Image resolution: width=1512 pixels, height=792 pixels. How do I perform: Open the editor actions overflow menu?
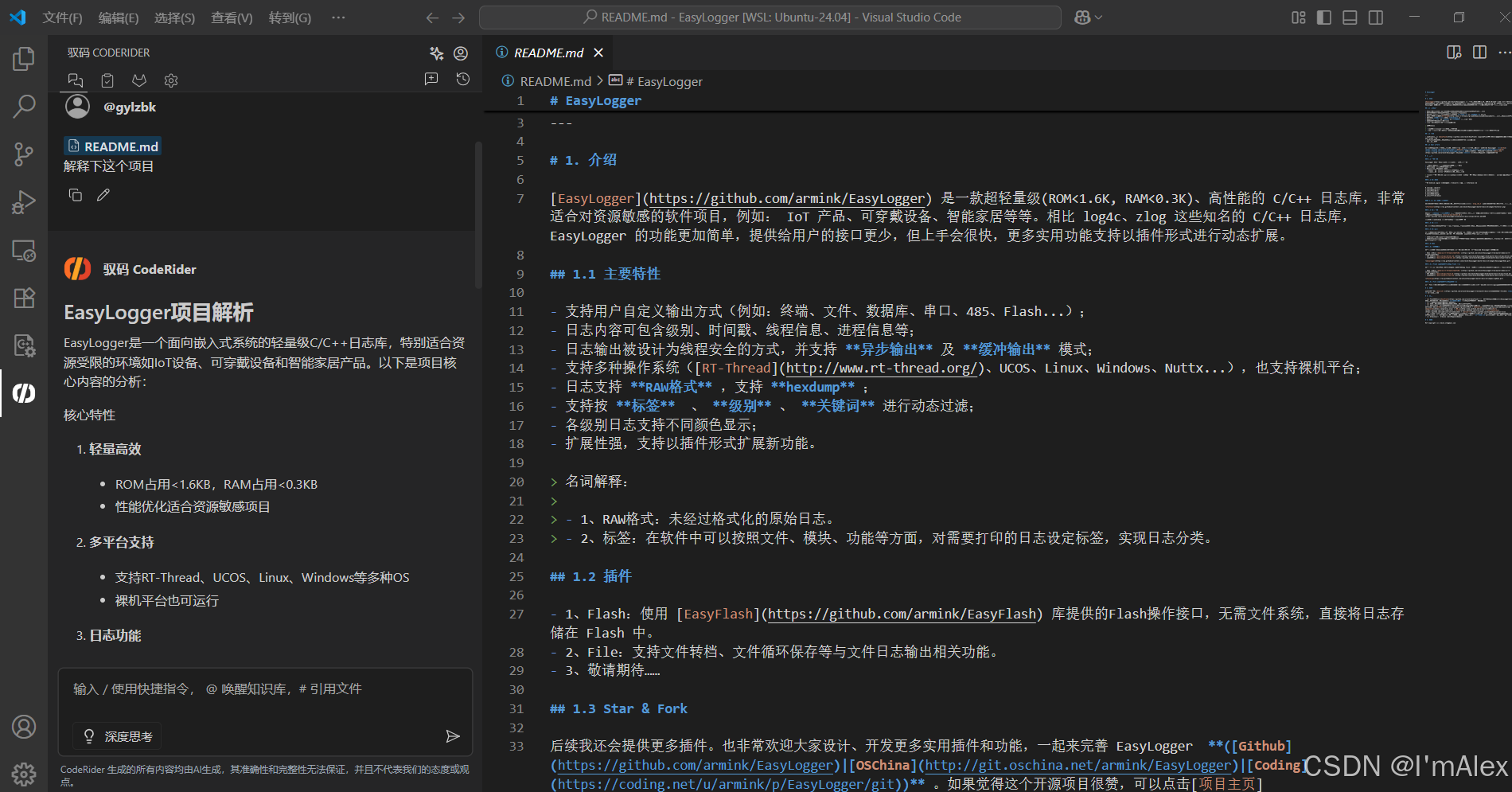1505,53
